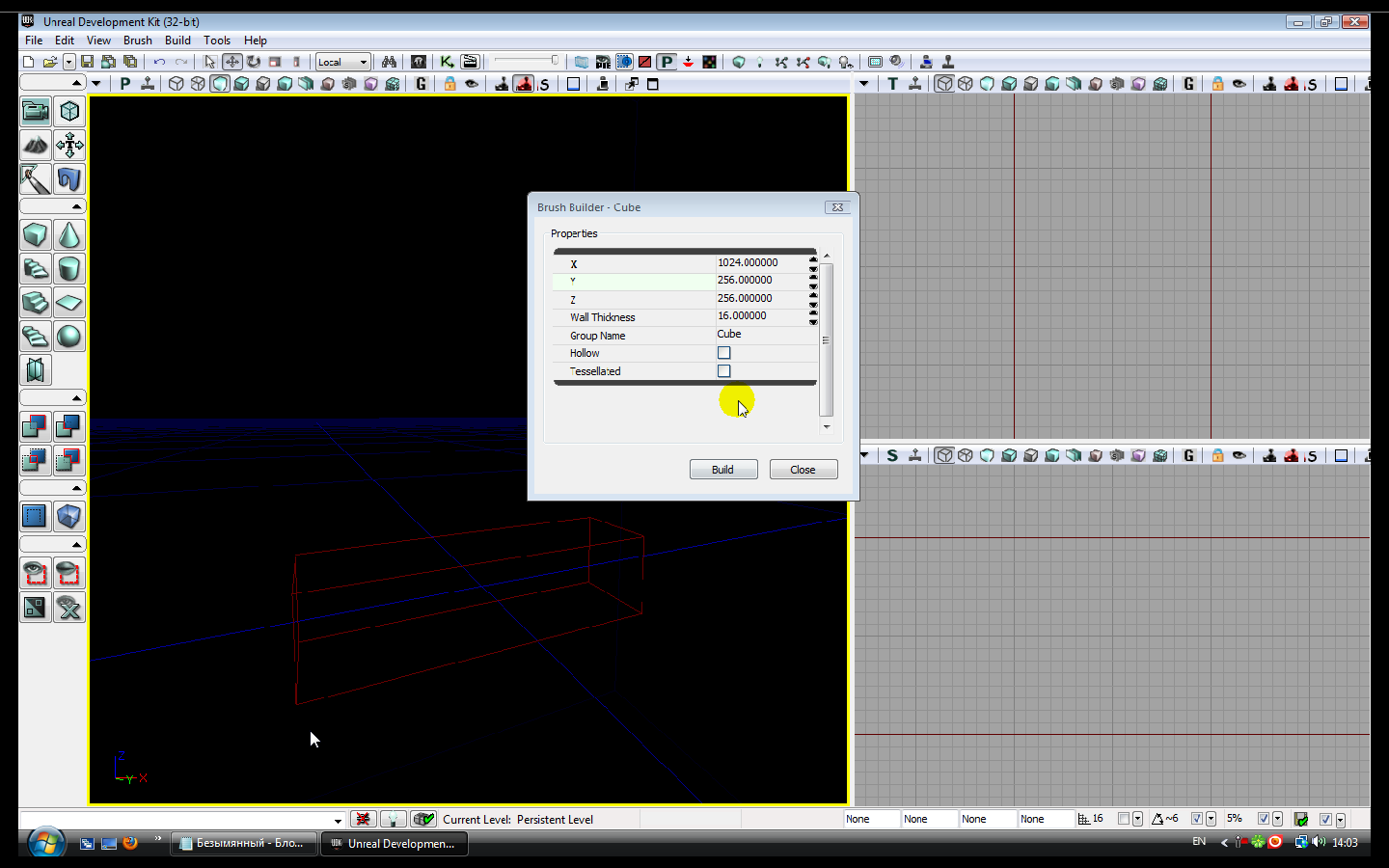This screenshot has width=1389, height=868.
Task: Click Close in the Brush Builder dialog
Action: (803, 470)
